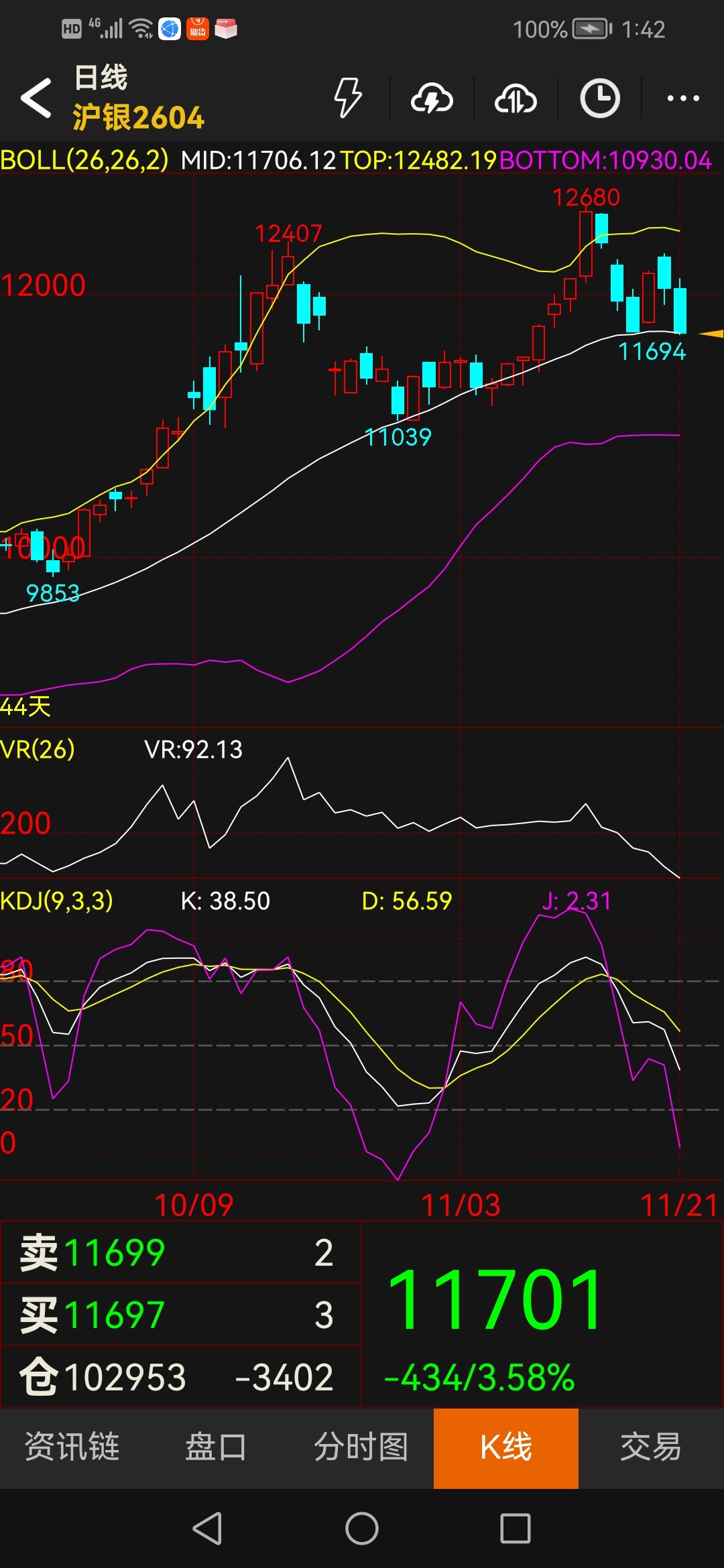
Task: Tap Android home circle button
Action: [362, 1528]
